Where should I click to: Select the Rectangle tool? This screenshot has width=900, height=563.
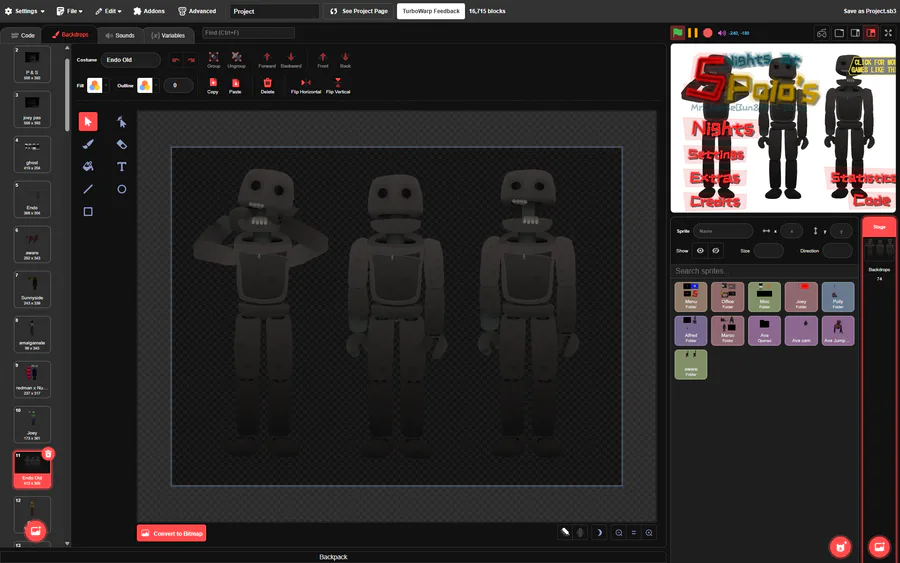[88, 211]
